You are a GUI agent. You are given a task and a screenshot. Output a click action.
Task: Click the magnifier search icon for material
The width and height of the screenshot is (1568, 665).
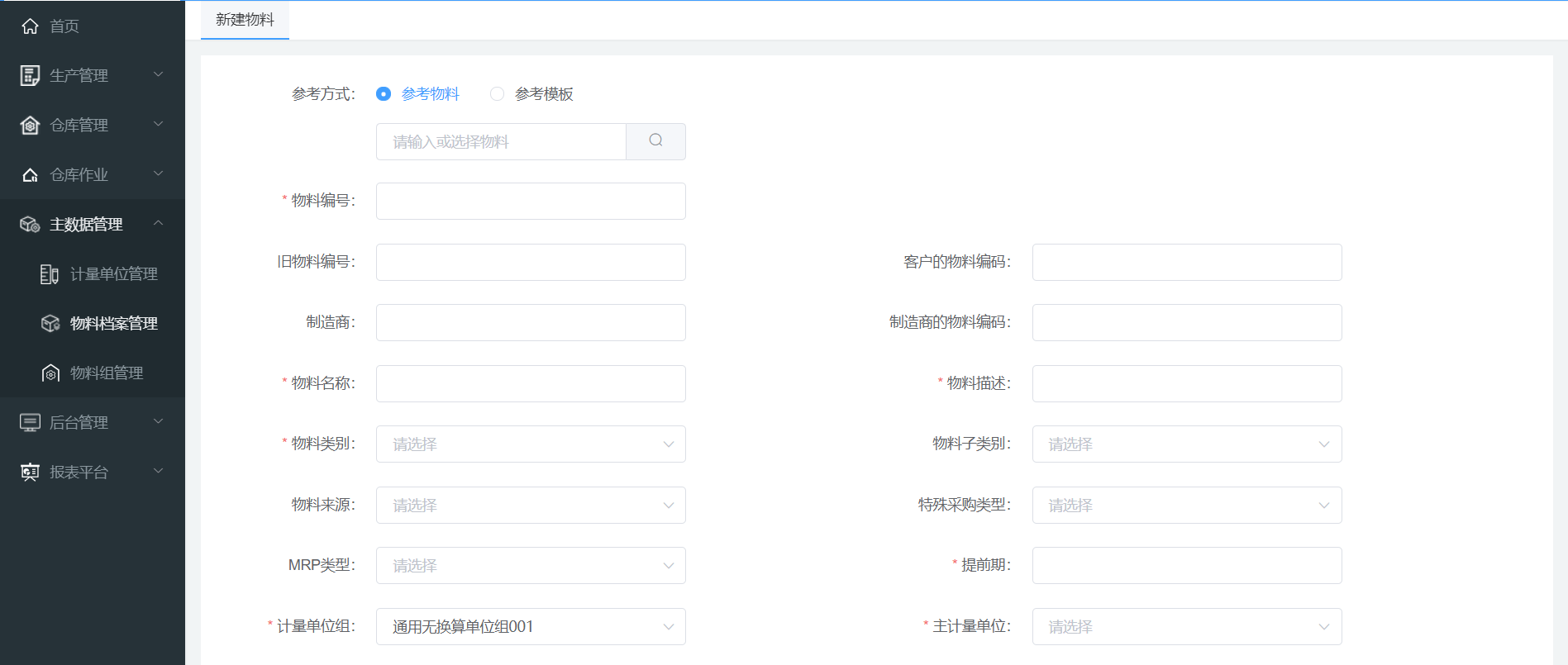click(655, 141)
